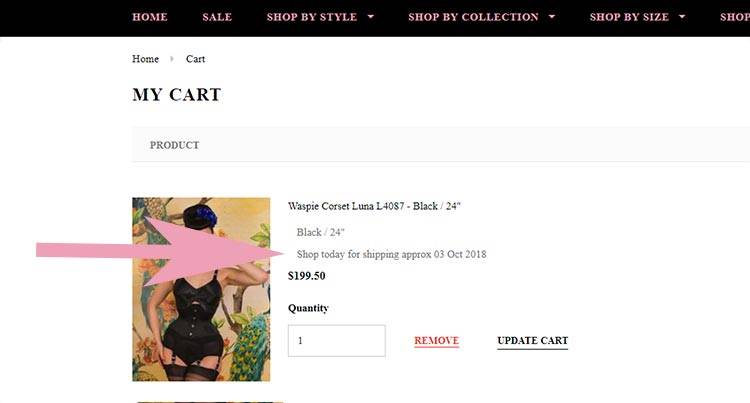Click the Home breadcrumb link
The image size is (750, 403).
[x=145, y=59]
